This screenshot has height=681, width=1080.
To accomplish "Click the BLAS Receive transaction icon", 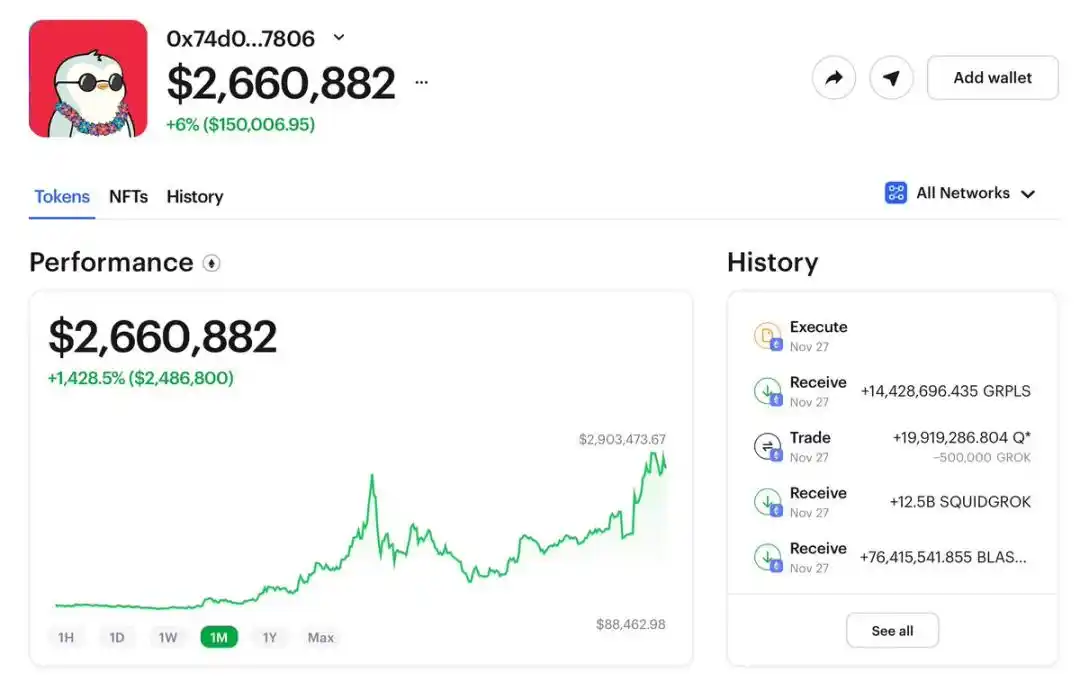I will [767, 557].
